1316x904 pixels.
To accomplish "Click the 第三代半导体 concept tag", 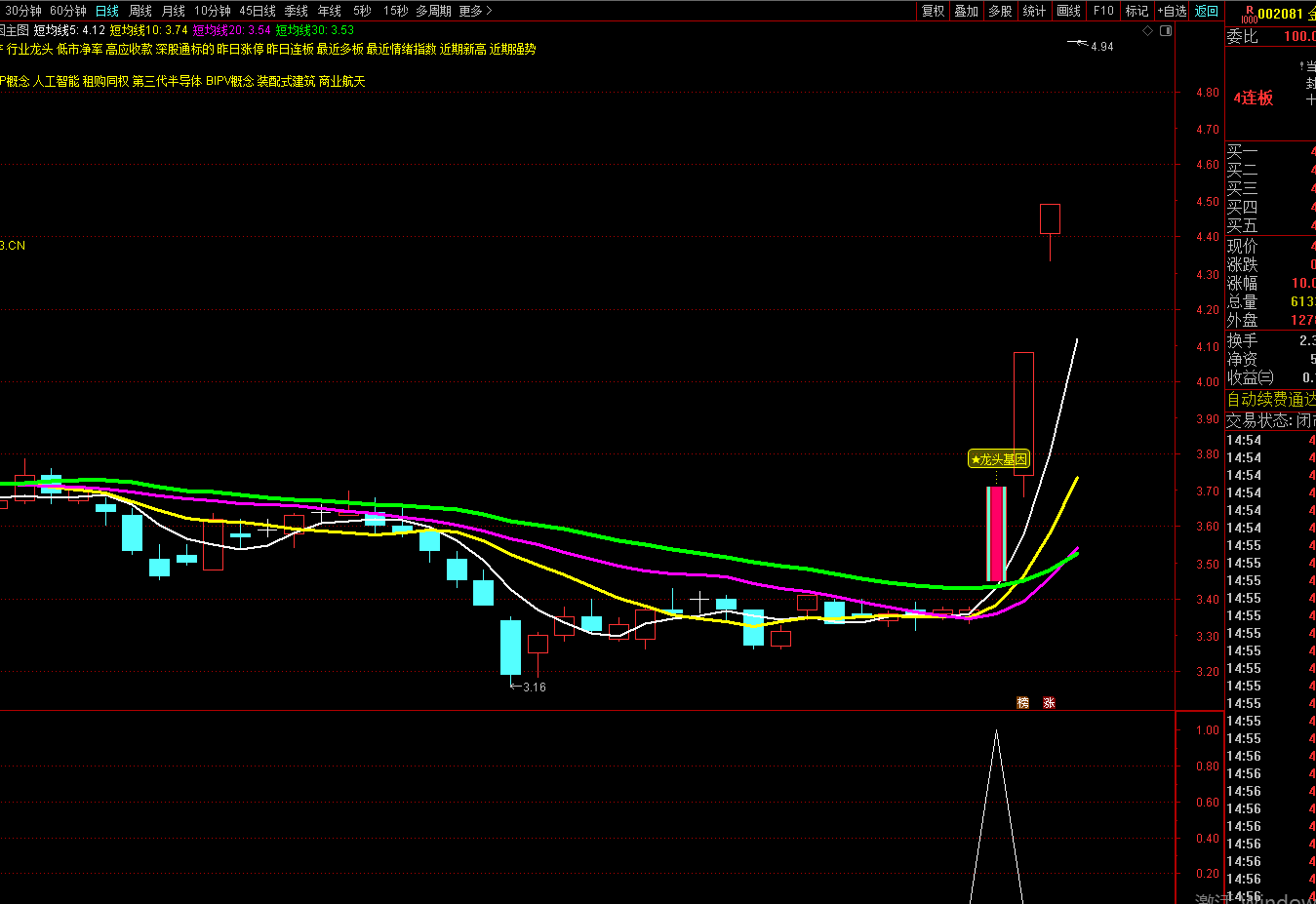I will [167, 82].
